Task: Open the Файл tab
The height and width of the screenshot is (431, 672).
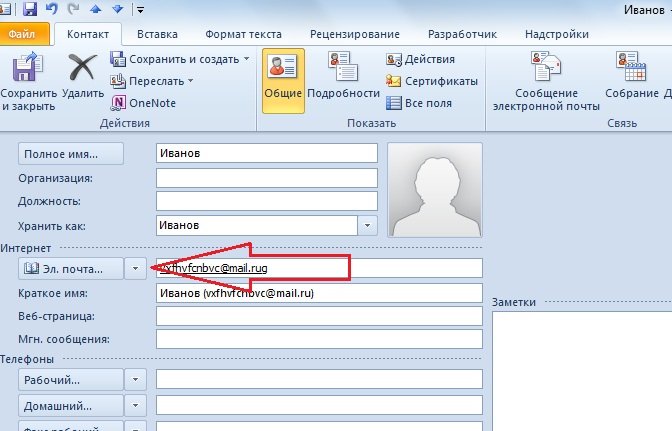Action: click(22, 34)
